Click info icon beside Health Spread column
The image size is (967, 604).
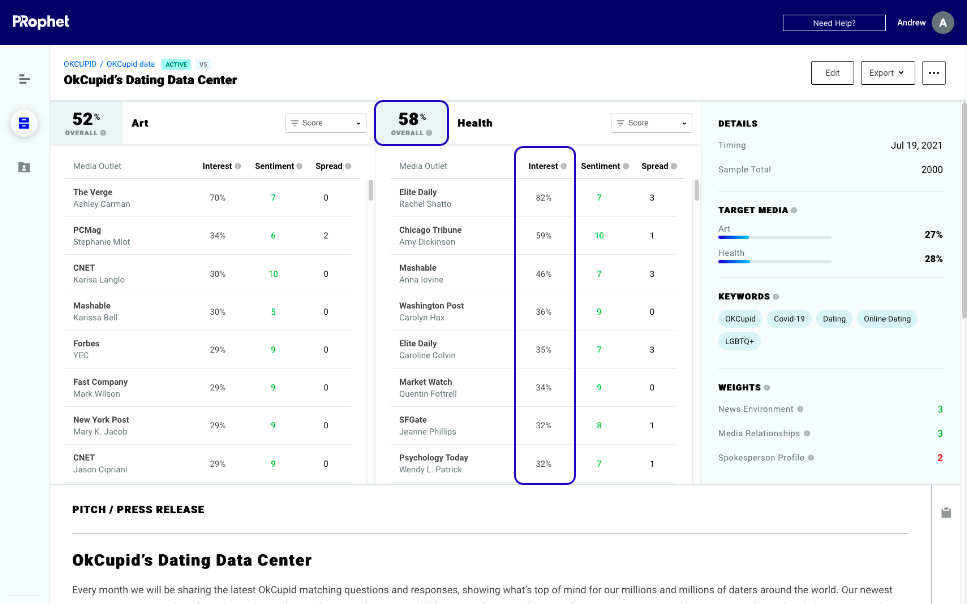point(674,166)
